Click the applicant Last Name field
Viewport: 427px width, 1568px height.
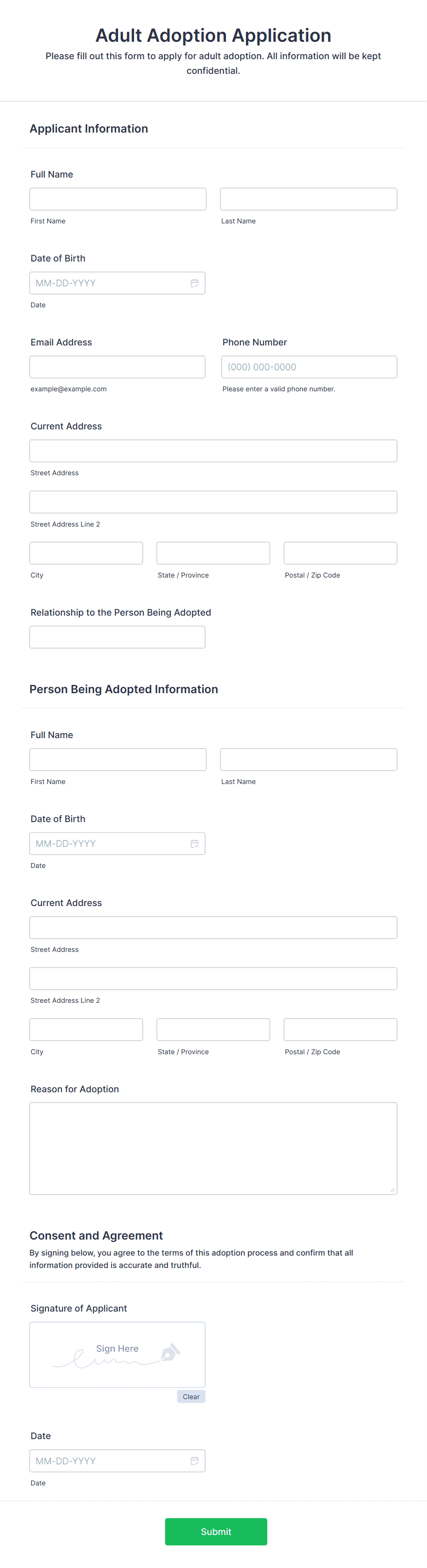point(308,199)
